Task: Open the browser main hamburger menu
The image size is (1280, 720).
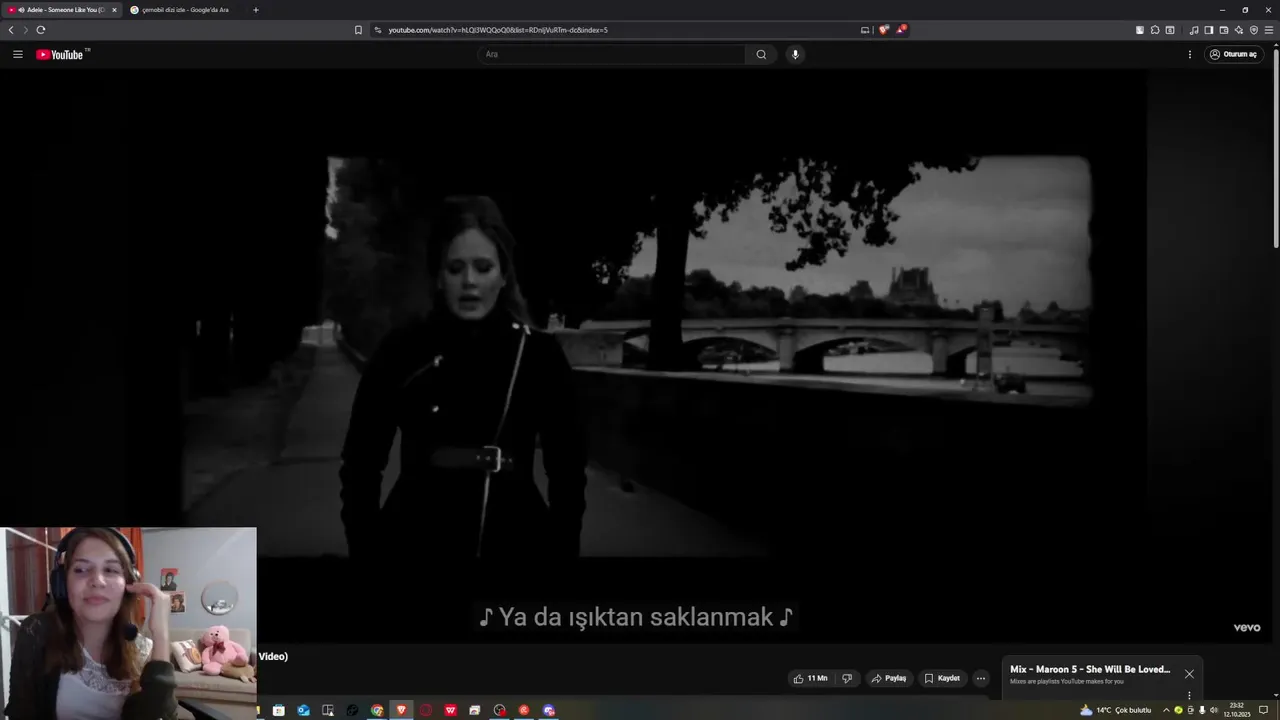Action: click(x=1269, y=30)
